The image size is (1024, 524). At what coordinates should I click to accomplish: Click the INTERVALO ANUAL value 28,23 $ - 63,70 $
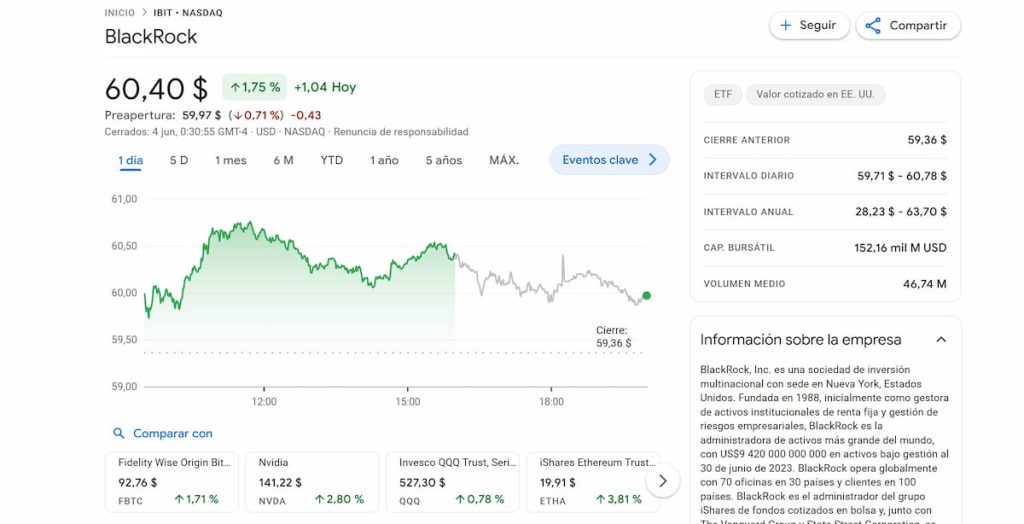point(902,212)
